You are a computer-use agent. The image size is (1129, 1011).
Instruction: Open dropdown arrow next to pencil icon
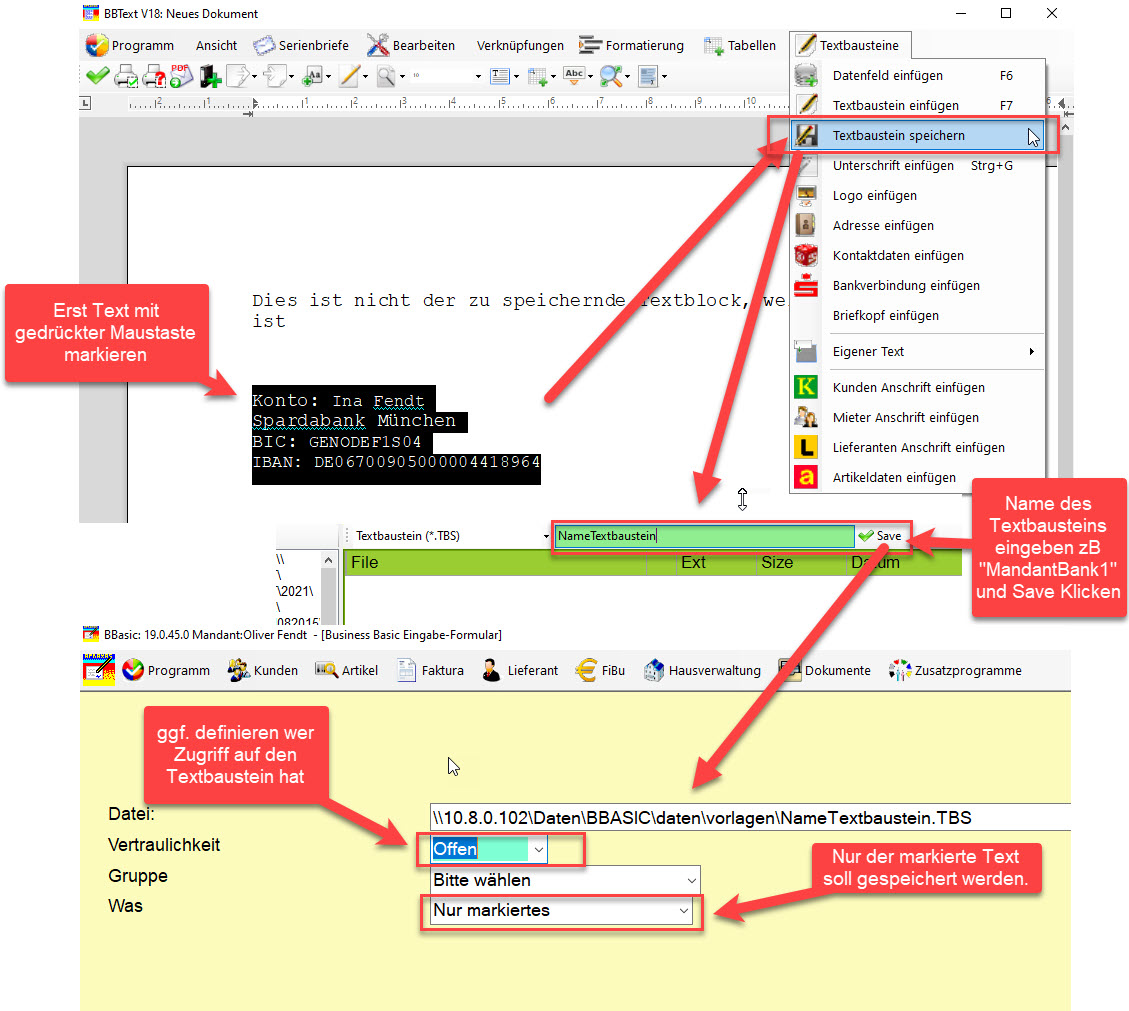pos(365,76)
